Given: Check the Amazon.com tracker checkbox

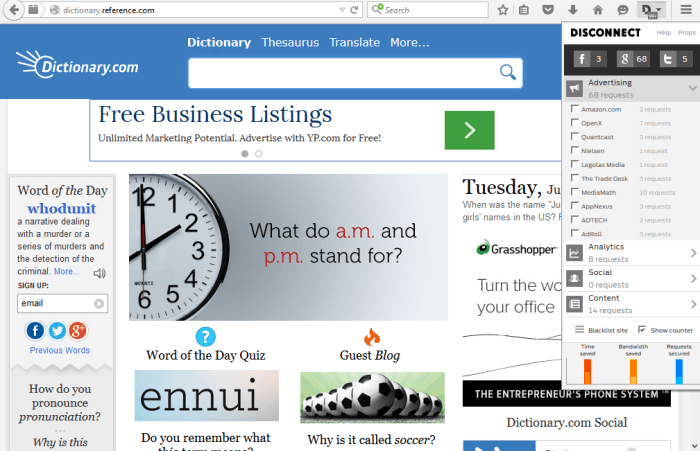Looking at the screenshot, I should [x=574, y=109].
